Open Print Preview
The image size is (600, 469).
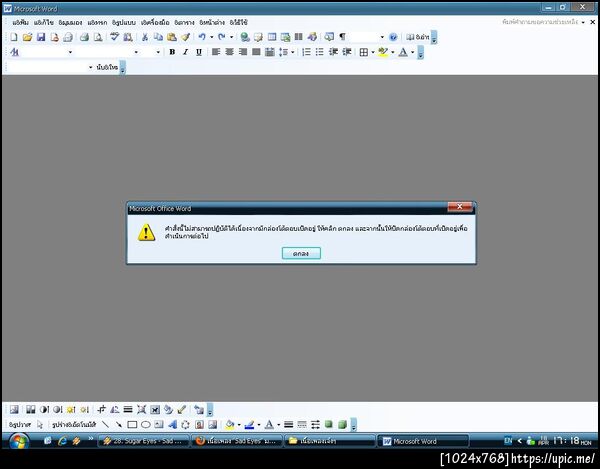coord(98,37)
